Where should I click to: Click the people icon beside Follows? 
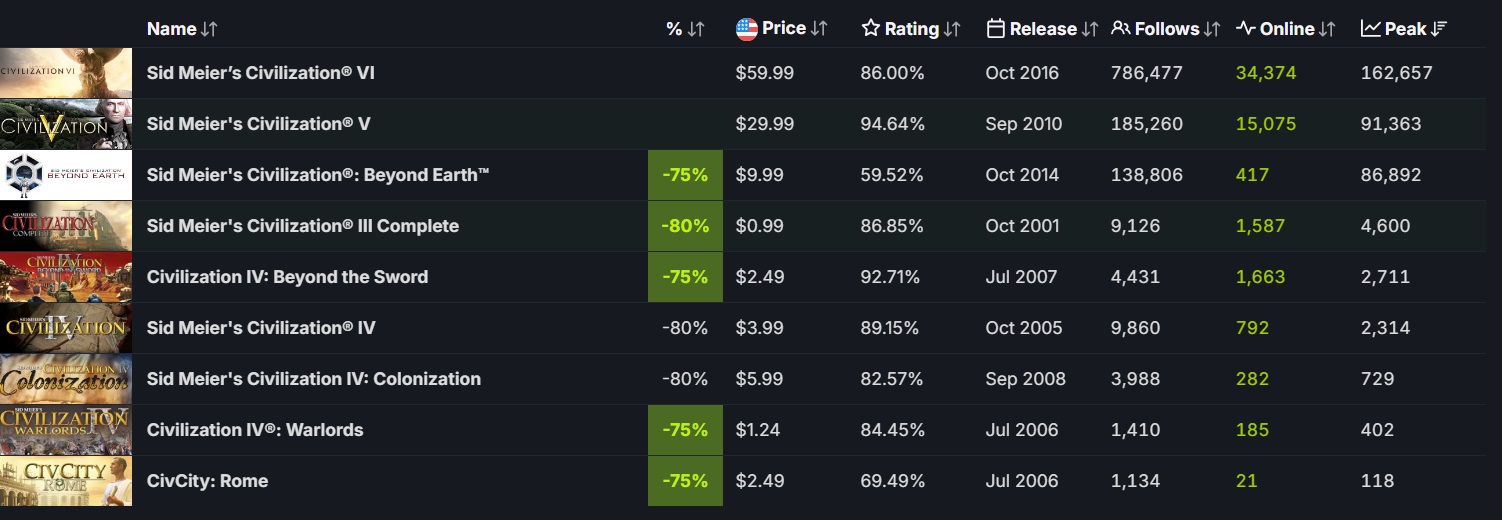(x=1120, y=29)
